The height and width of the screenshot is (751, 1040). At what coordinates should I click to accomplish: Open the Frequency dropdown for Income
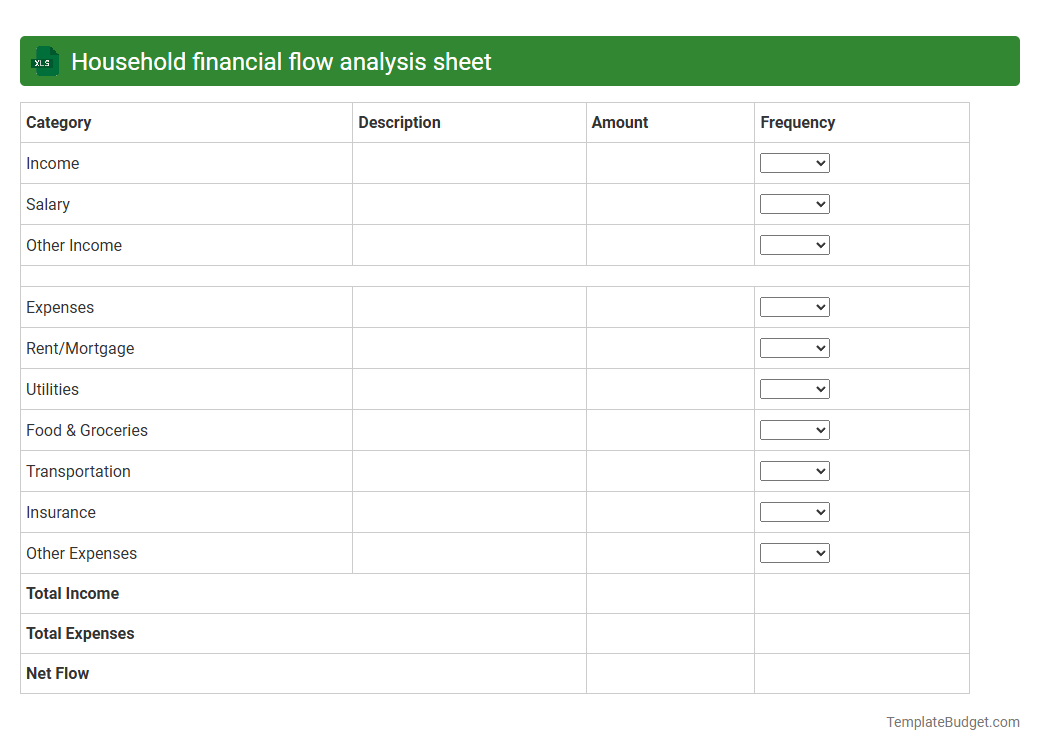pos(795,162)
